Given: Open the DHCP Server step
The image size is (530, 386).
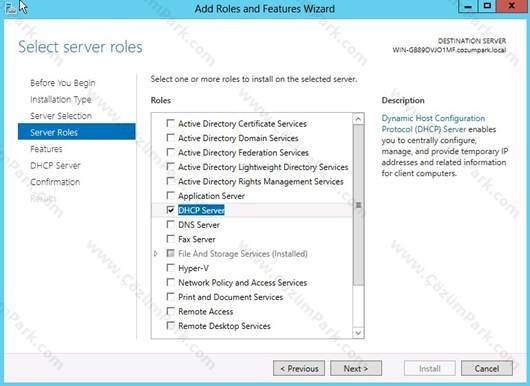Looking at the screenshot, I should point(55,165).
